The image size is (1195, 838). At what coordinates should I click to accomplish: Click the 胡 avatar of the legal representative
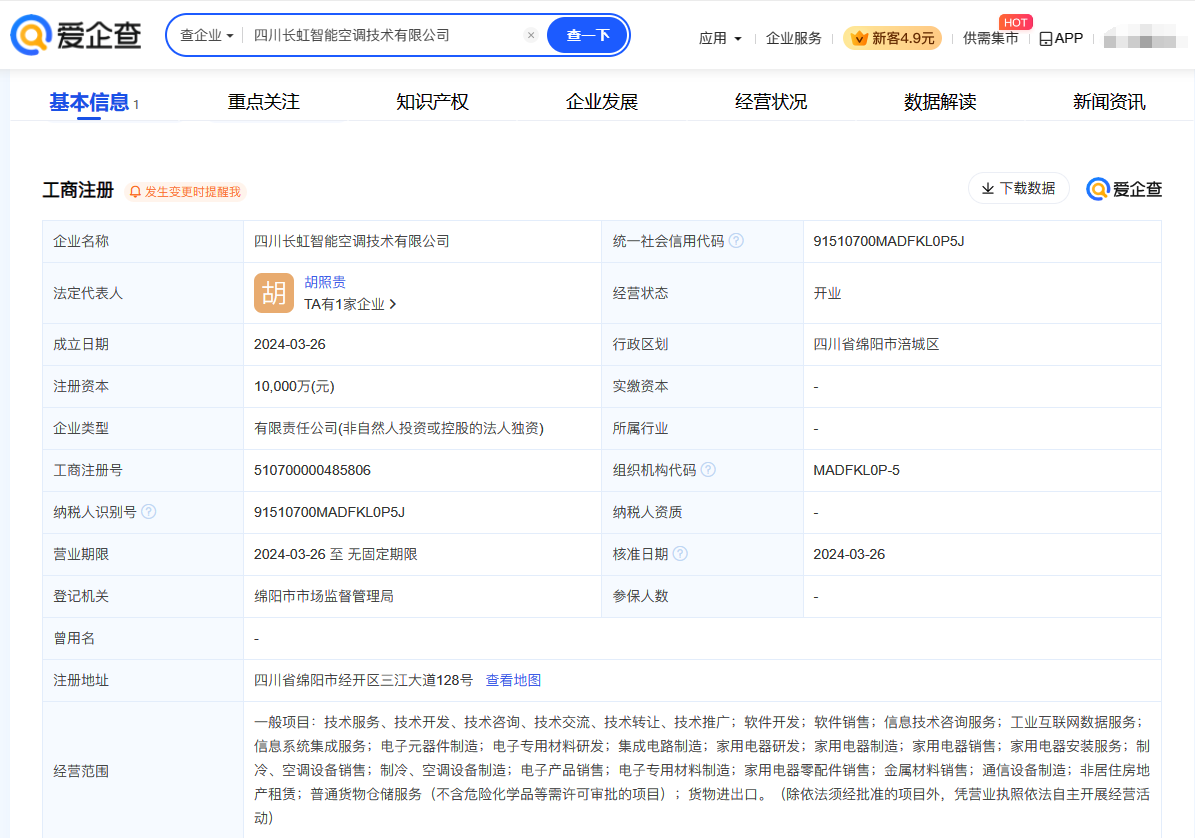tap(274, 293)
